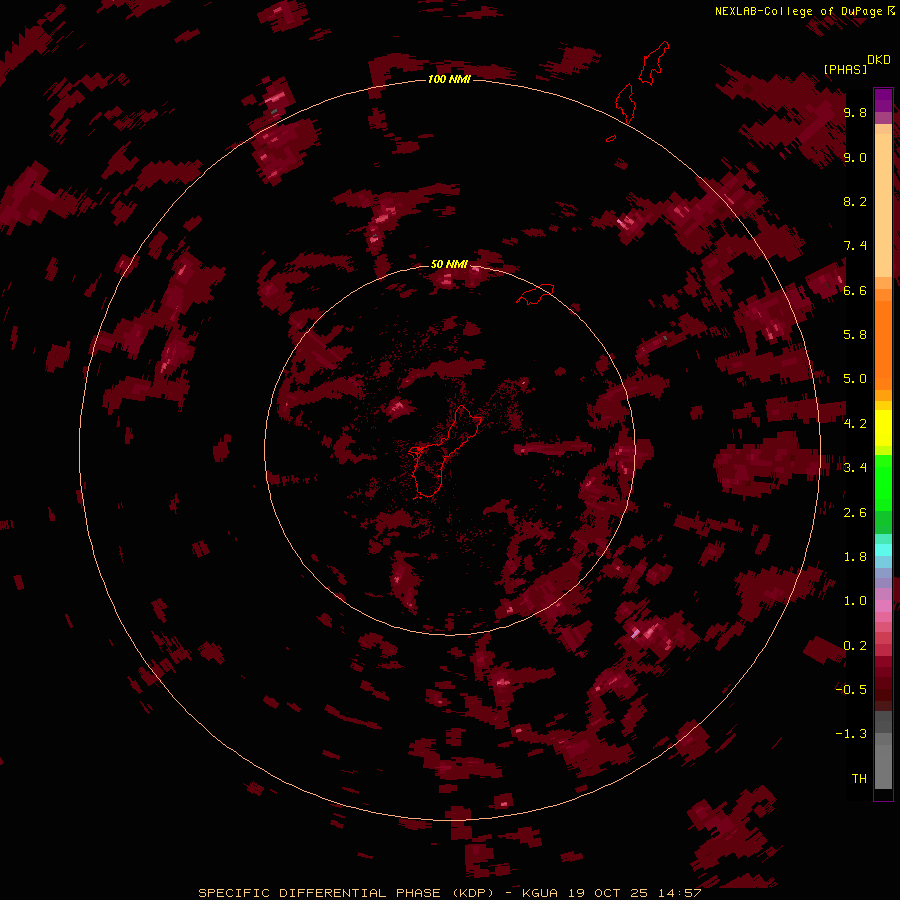900x900 pixels.
Task: Click the small island outline on the 50 NMI ring
Action: (535, 293)
